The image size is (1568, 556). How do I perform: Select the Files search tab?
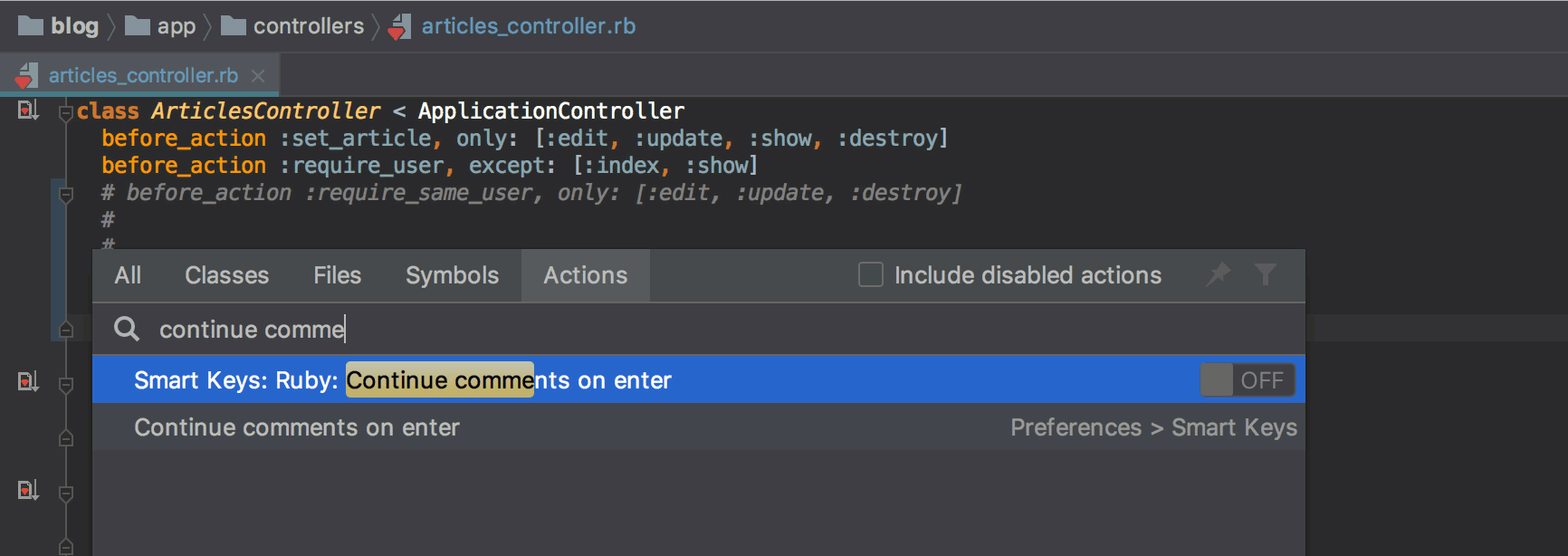tap(337, 275)
